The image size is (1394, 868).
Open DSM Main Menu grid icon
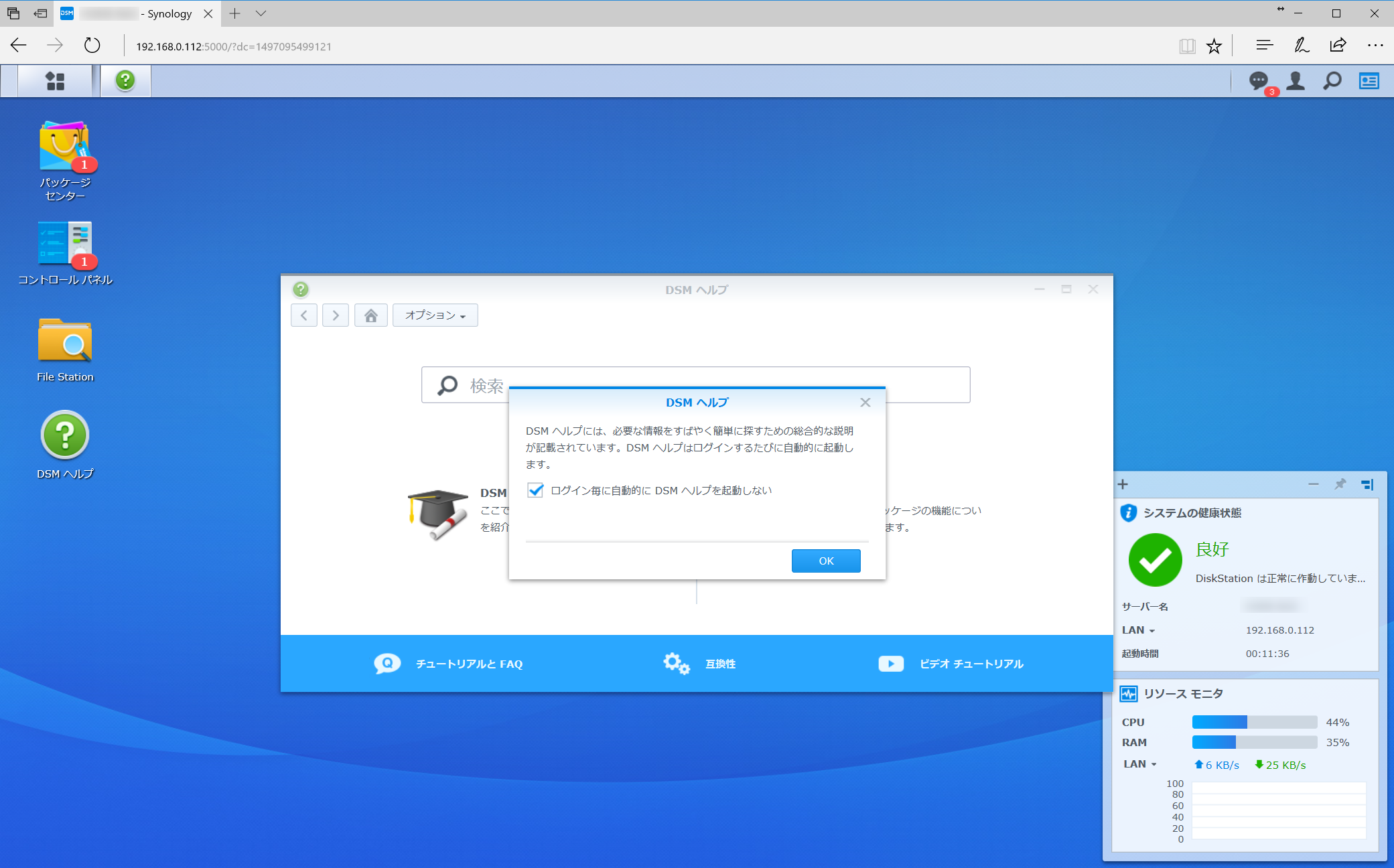point(55,81)
